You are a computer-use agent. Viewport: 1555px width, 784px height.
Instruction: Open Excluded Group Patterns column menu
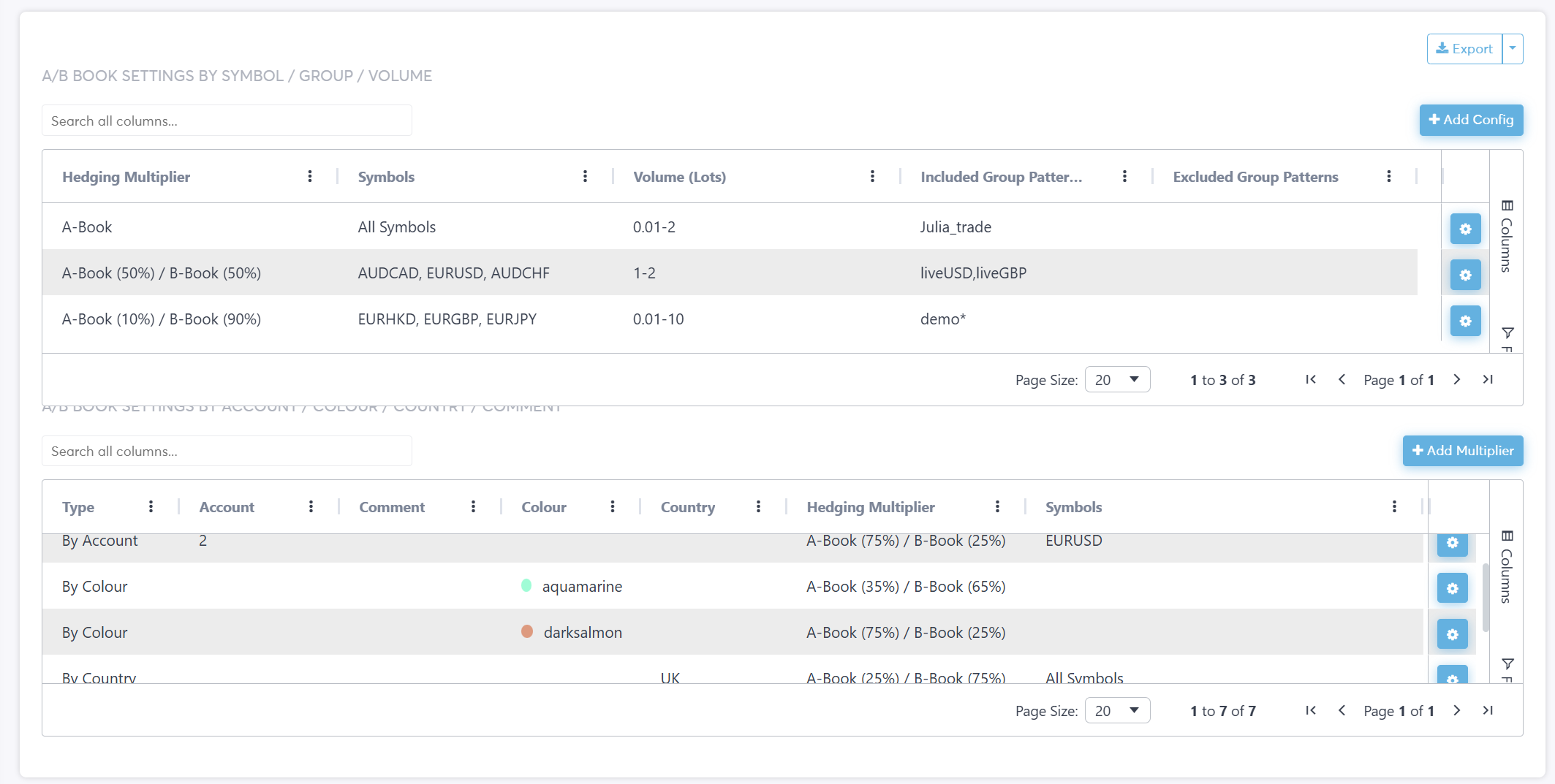click(1389, 176)
